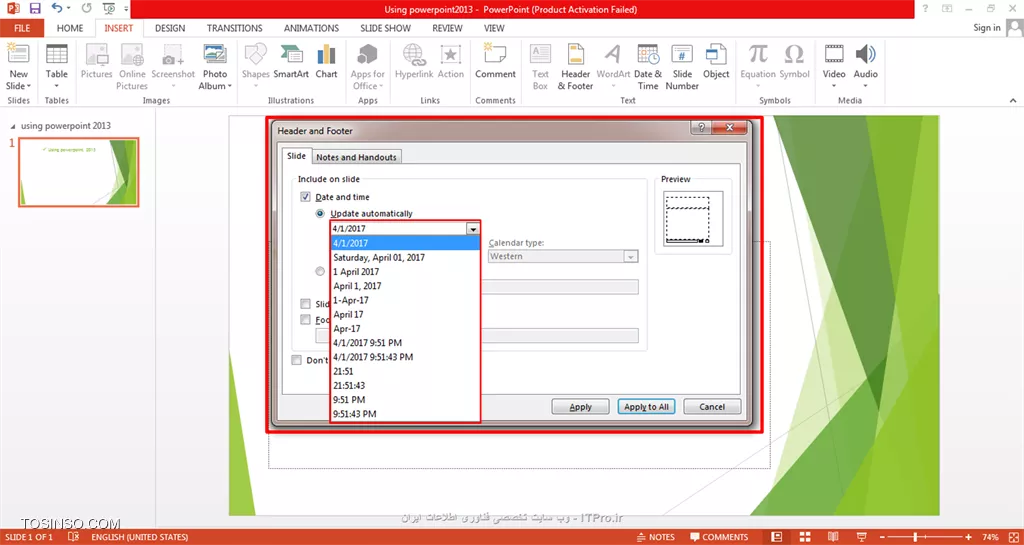Select the Fixed date radio button
Screen dimensions: 1024x545
(x=320, y=272)
